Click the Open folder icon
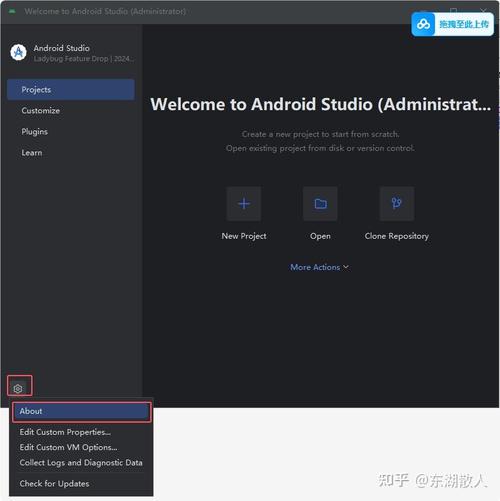Image resolution: width=500 pixels, height=501 pixels. point(320,203)
